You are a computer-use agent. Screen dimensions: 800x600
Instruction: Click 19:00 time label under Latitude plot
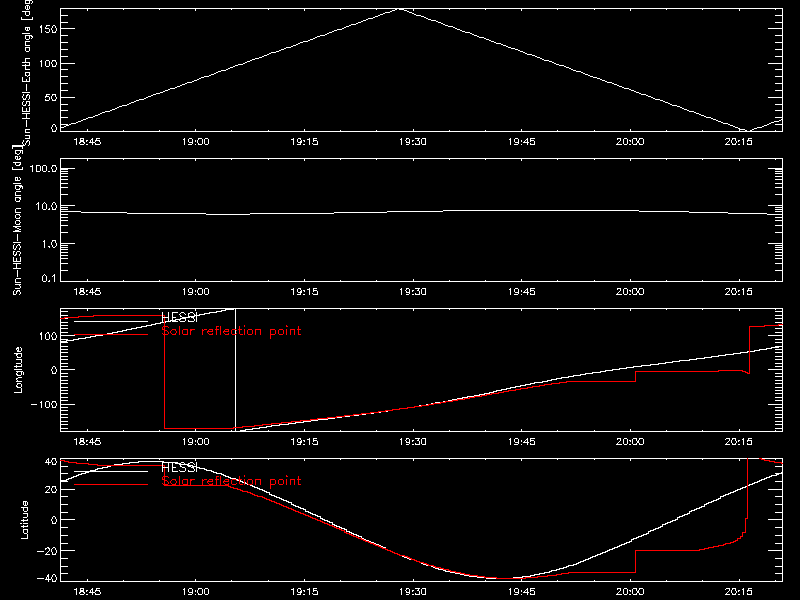[195, 592]
